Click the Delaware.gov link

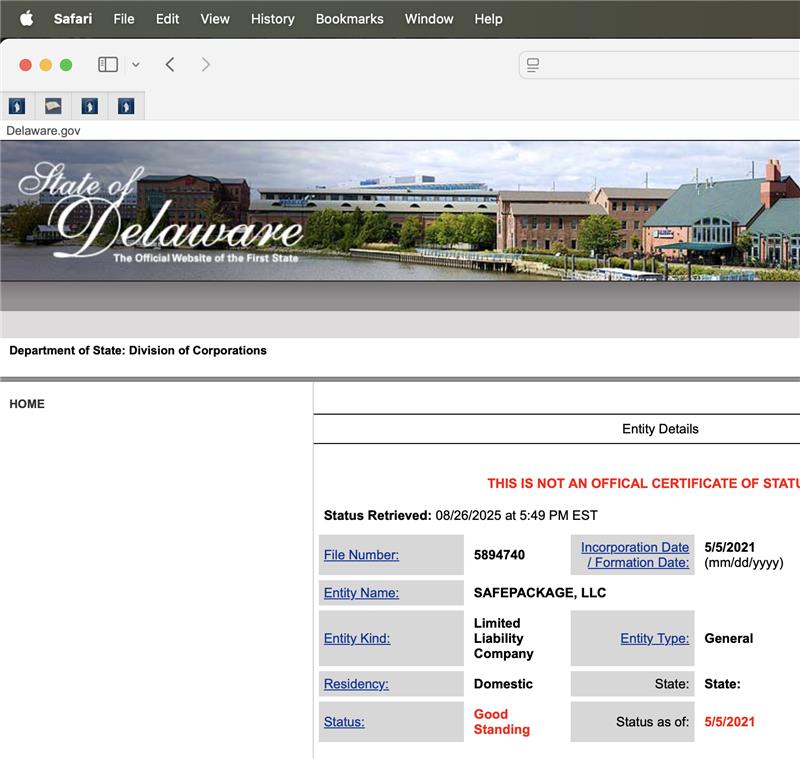(x=43, y=131)
